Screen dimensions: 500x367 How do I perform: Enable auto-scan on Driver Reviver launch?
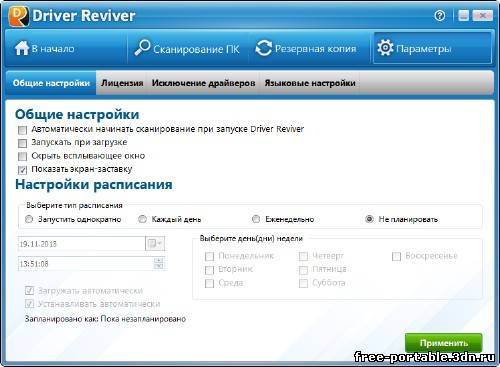(22, 130)
